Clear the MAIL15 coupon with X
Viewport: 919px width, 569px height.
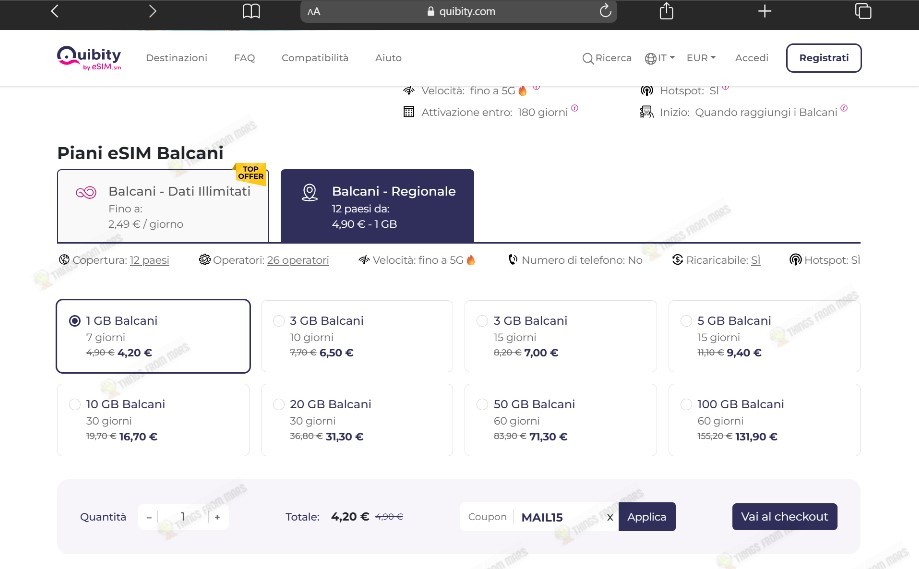(610, 517)
